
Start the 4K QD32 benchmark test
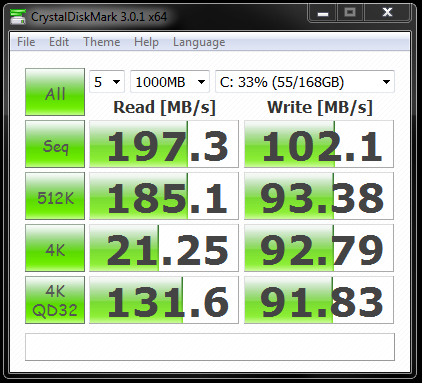click(x=55, y=300)
